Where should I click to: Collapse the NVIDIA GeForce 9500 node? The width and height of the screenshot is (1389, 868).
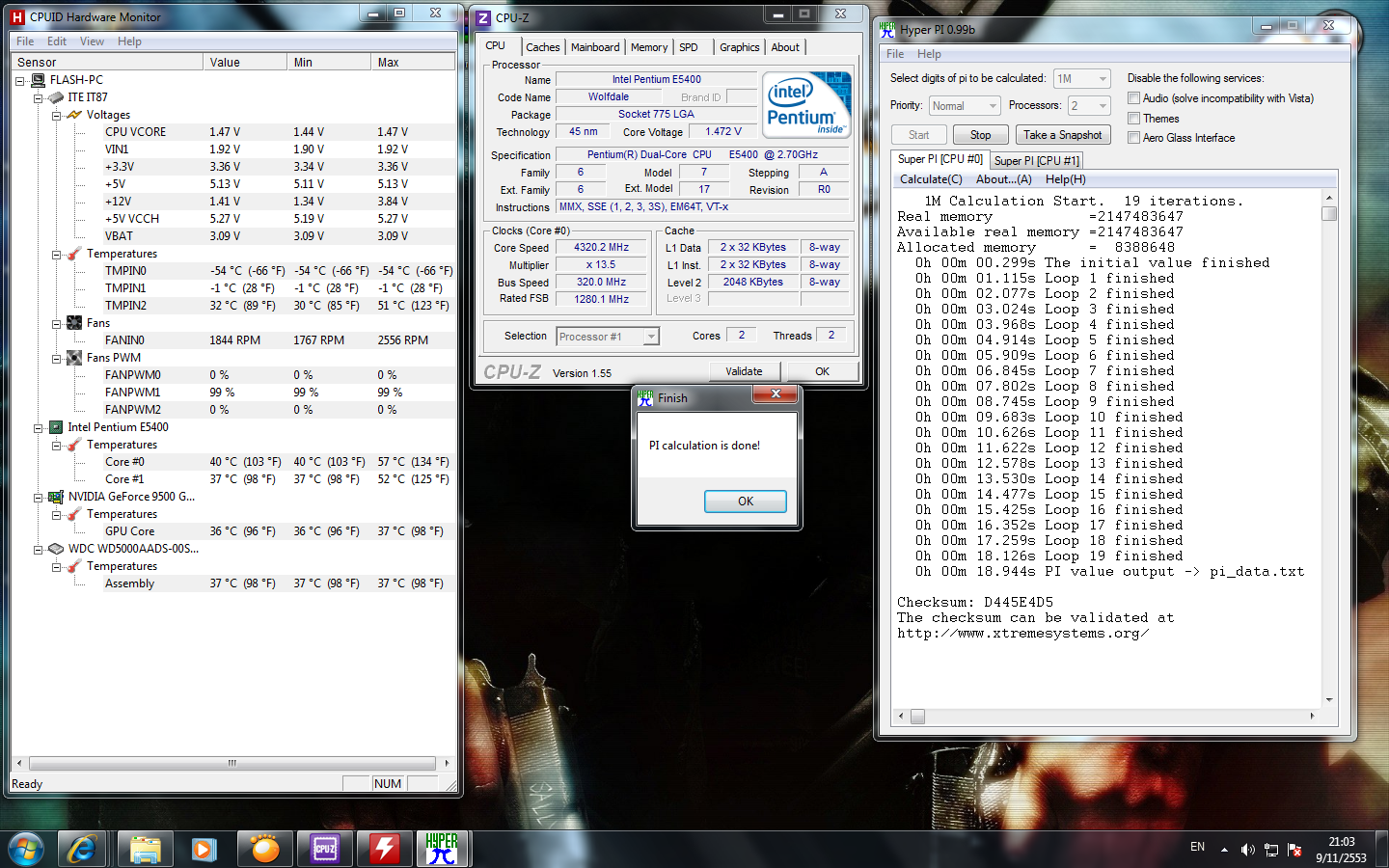point(39,498)
